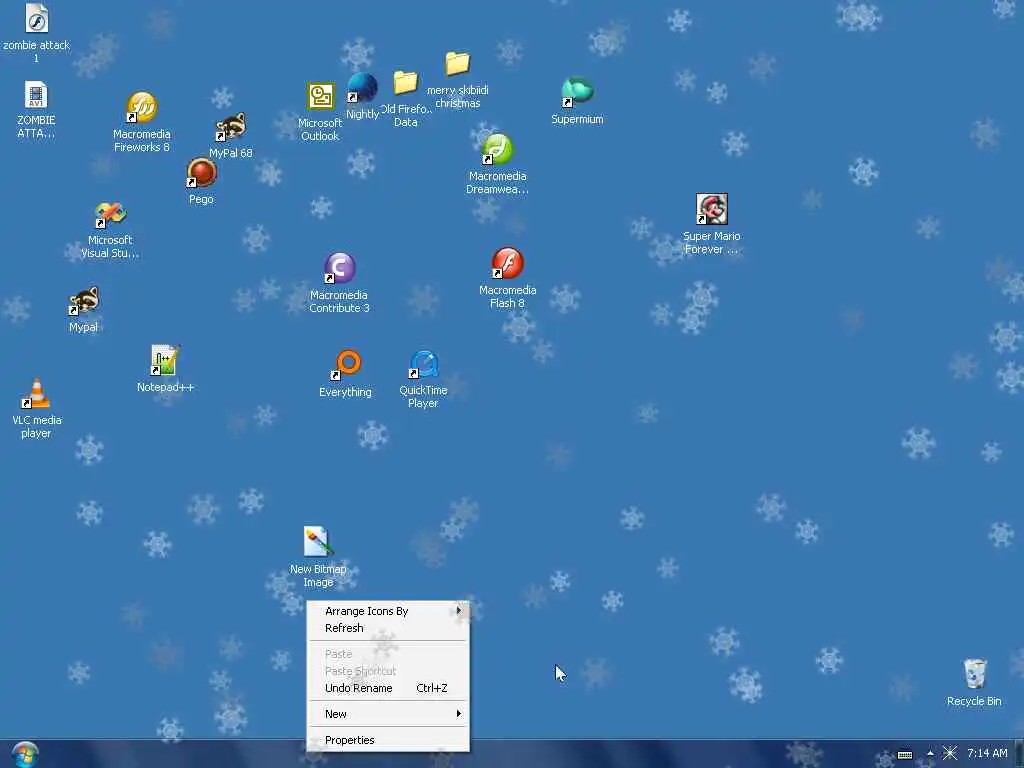This screenshot has height=768, width=1024.
Task: Choose Properties from context menu
Action: tap(388, 740)
